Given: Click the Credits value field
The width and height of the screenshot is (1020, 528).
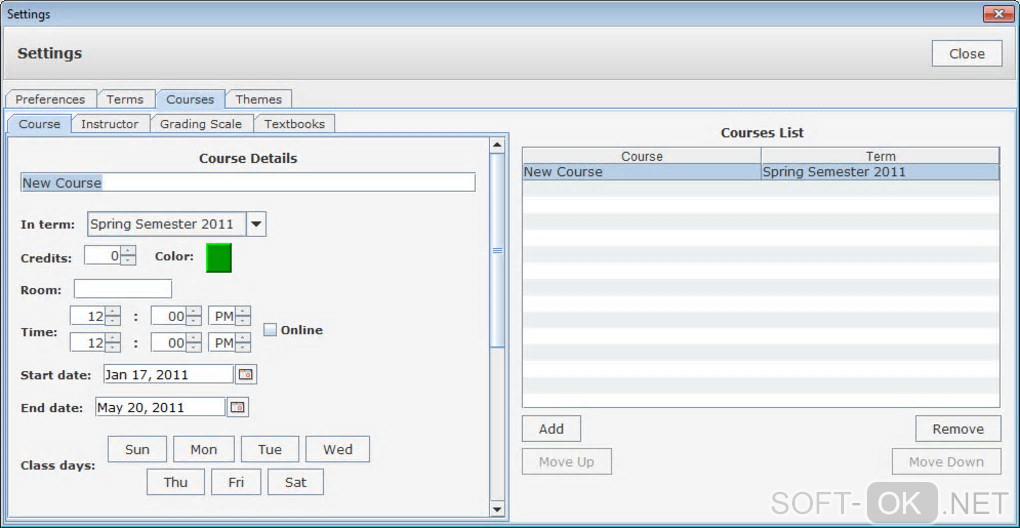Looking at the screenshot, I should click(103, 256).
